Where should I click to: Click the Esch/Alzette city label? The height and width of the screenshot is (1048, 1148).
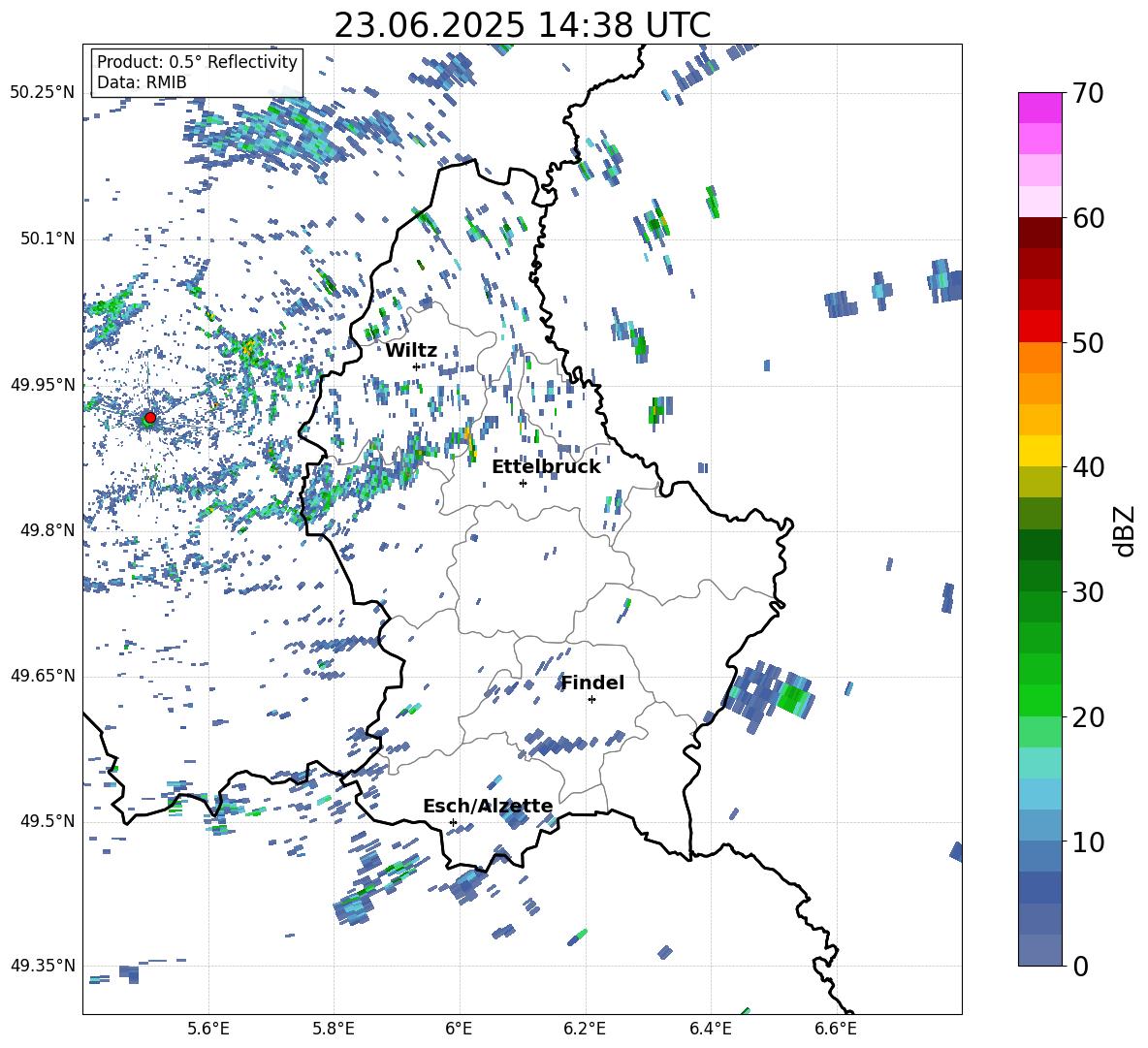[x=488, y=806]
